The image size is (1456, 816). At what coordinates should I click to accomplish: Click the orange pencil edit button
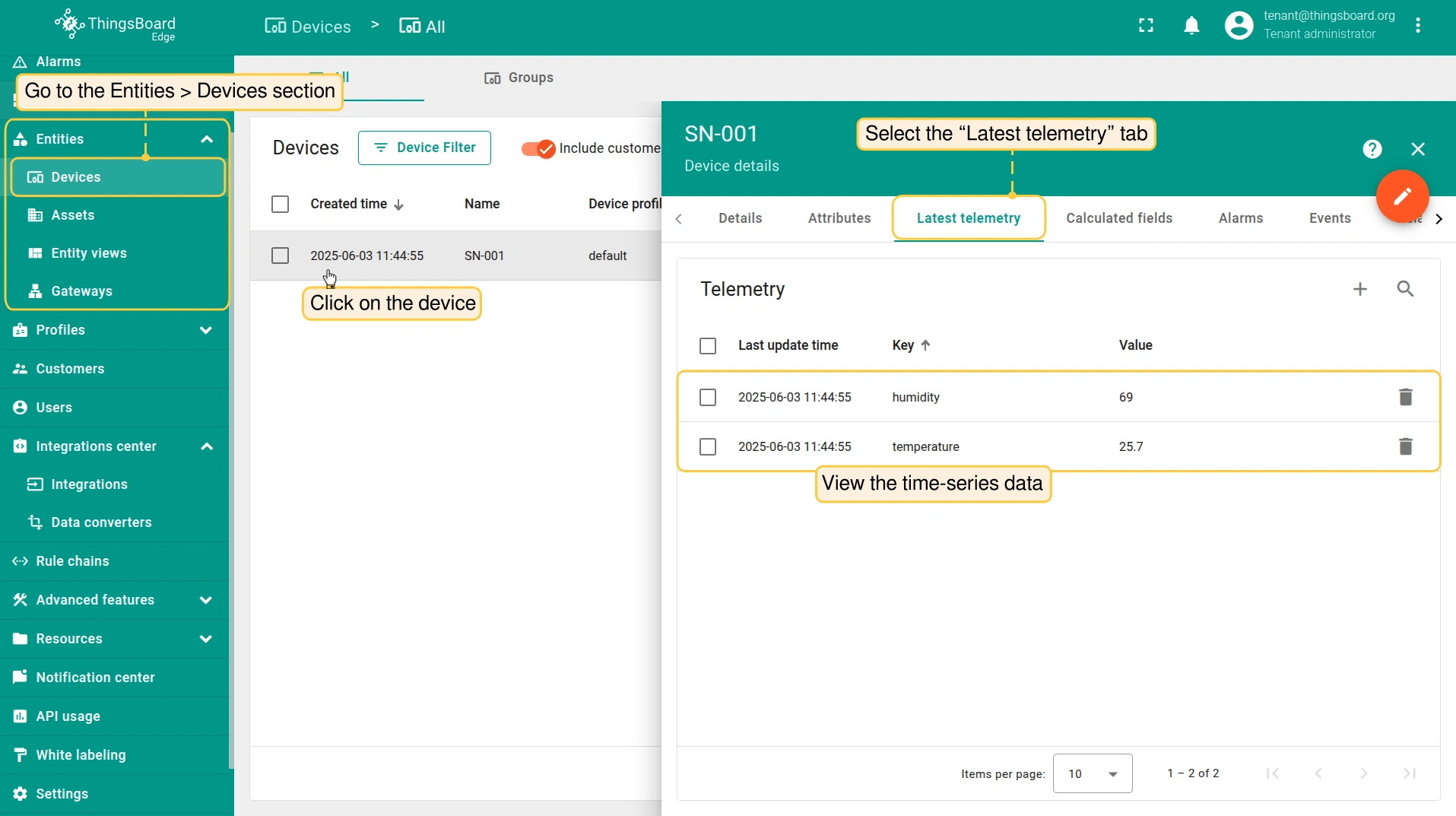pyautogui.click(x=1402, y=196)
